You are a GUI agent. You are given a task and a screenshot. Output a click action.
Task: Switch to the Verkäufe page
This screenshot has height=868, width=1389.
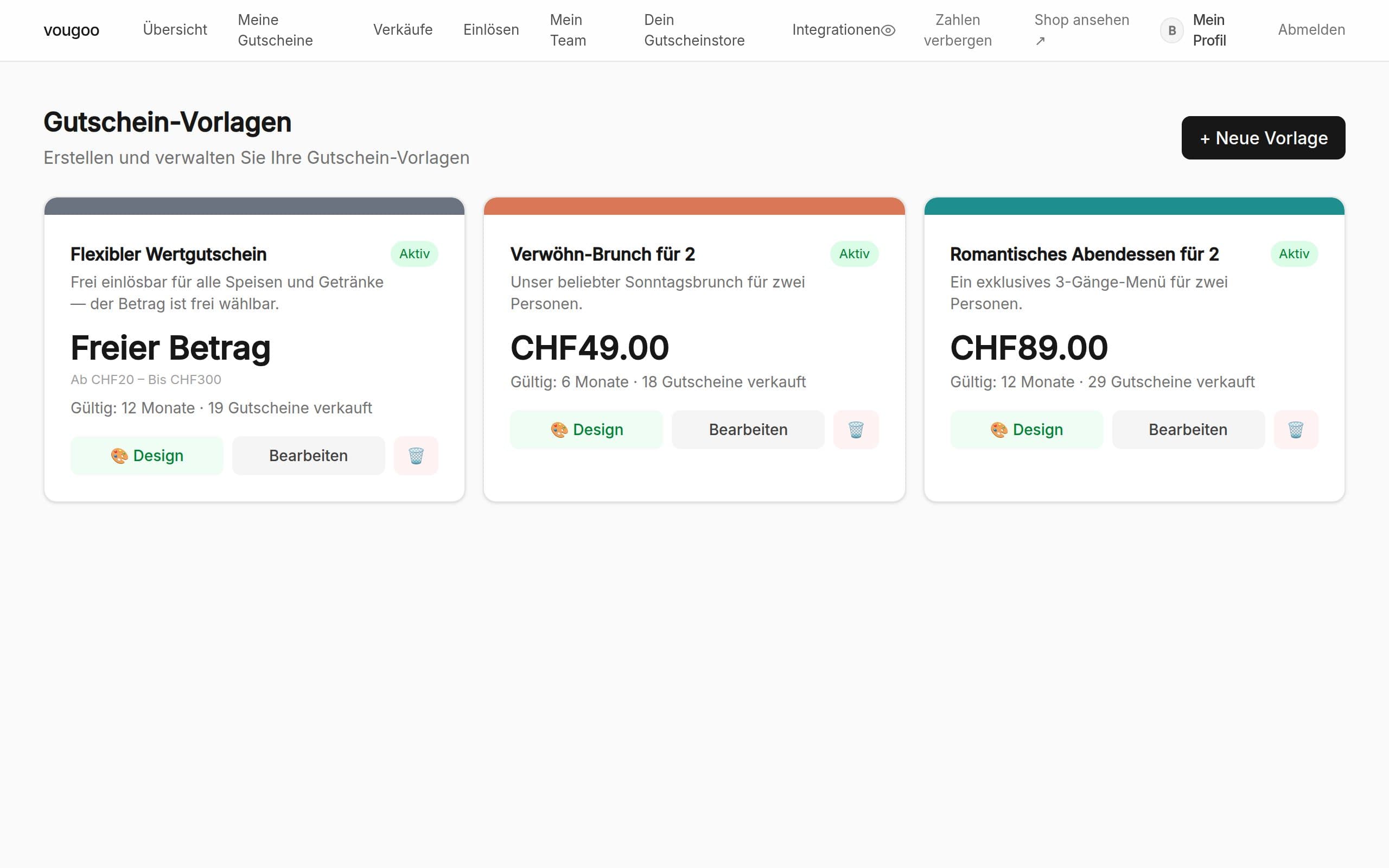[x=403, y=30]
